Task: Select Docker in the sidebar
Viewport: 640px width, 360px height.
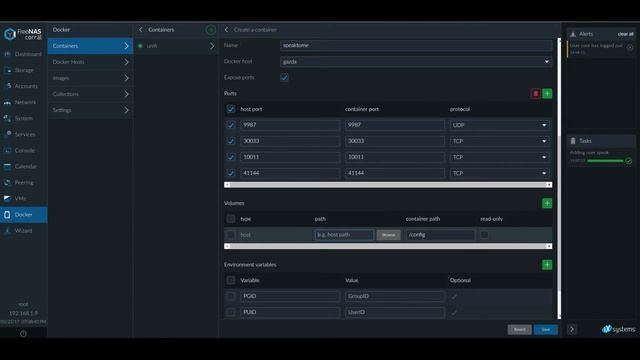Action: [x=24, y=215]
